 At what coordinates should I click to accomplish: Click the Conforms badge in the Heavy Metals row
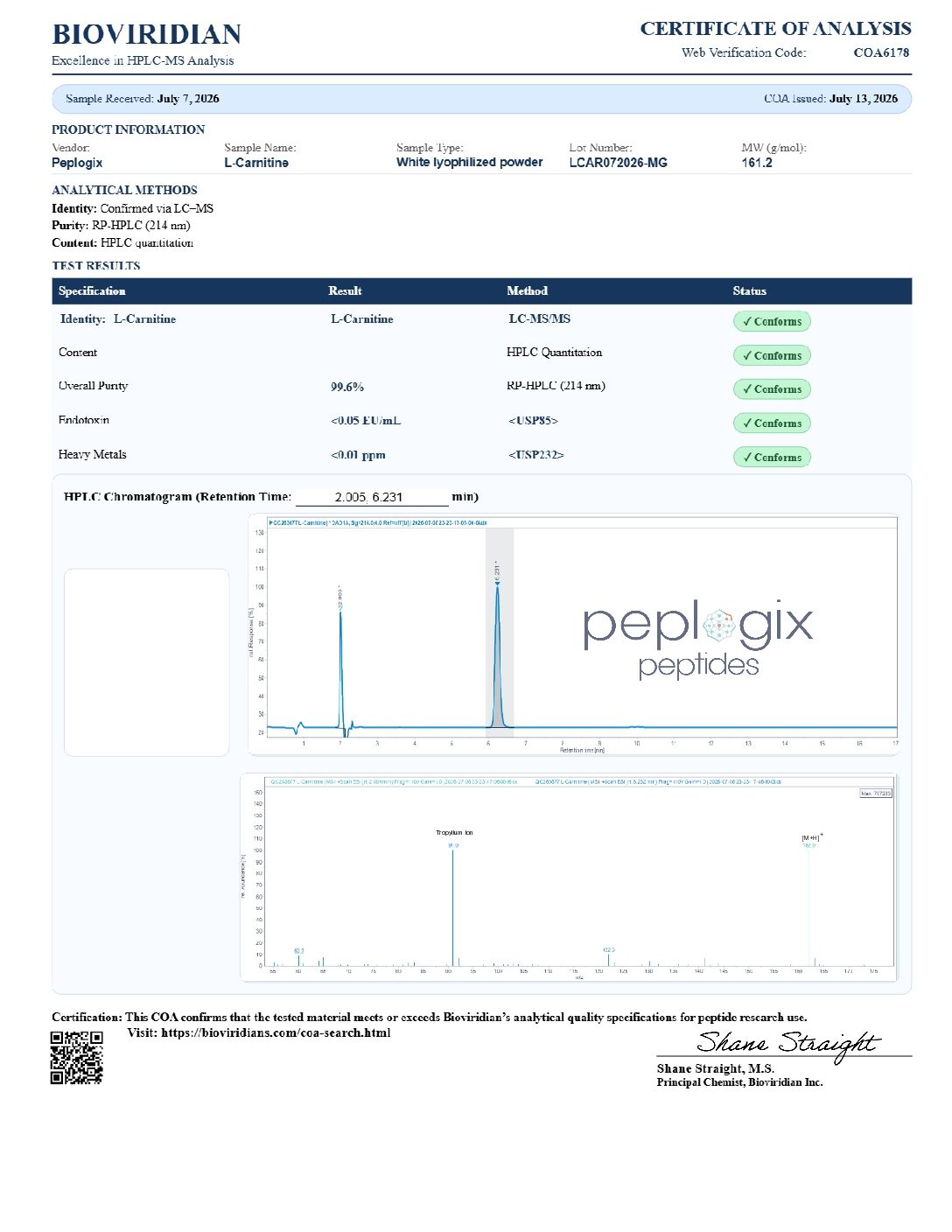tap(772, 457)
